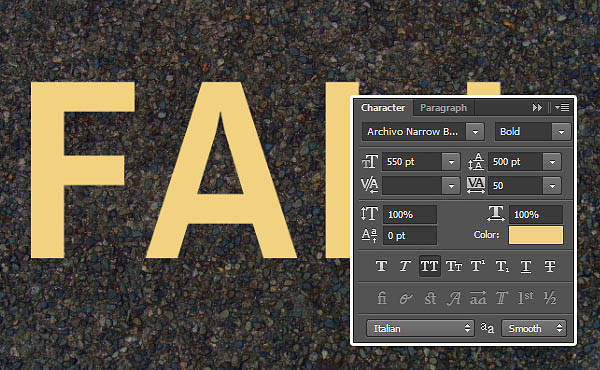Collapse panel using double-arrow button

point(537,108)
